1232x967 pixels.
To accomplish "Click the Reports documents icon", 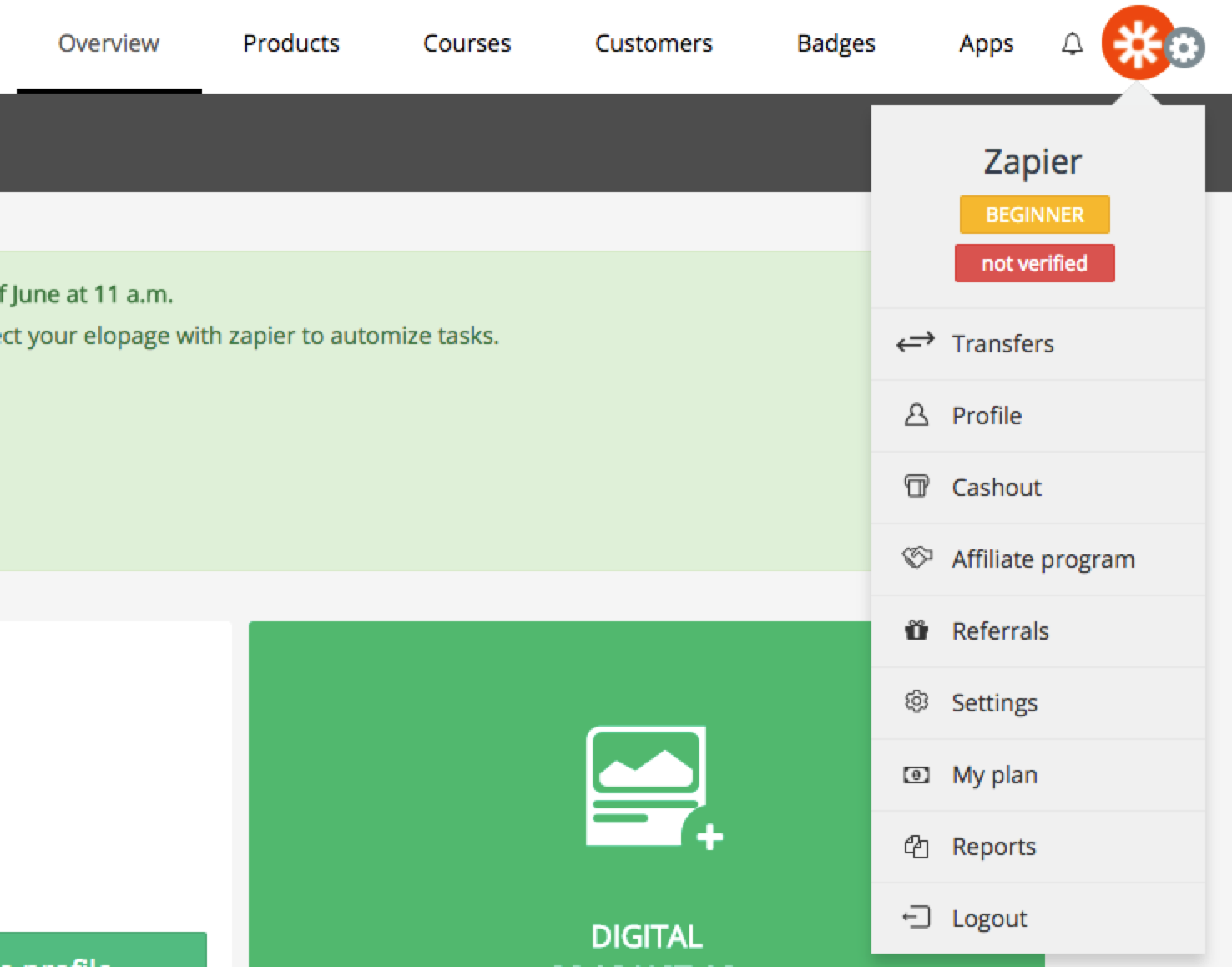I will (x=916, y=846).
